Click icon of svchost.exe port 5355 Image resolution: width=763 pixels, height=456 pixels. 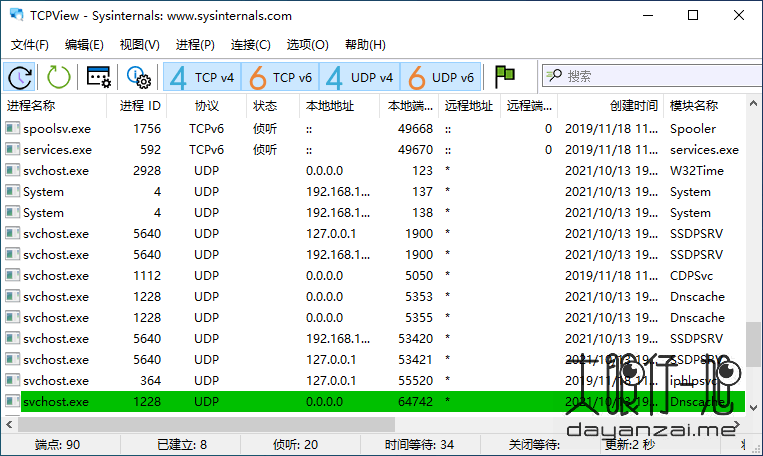(13, 317)
